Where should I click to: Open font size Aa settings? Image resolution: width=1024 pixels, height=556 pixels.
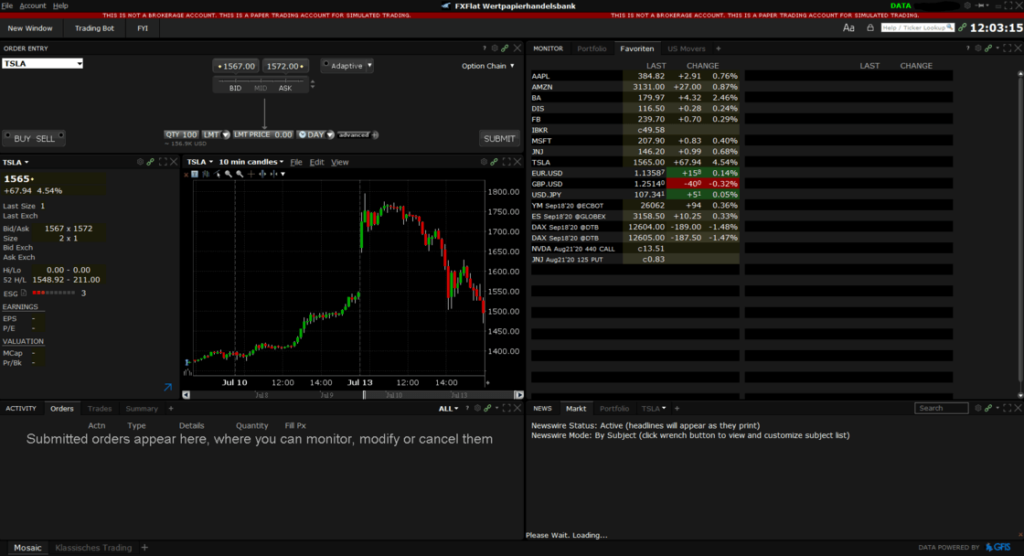(848, 28)
